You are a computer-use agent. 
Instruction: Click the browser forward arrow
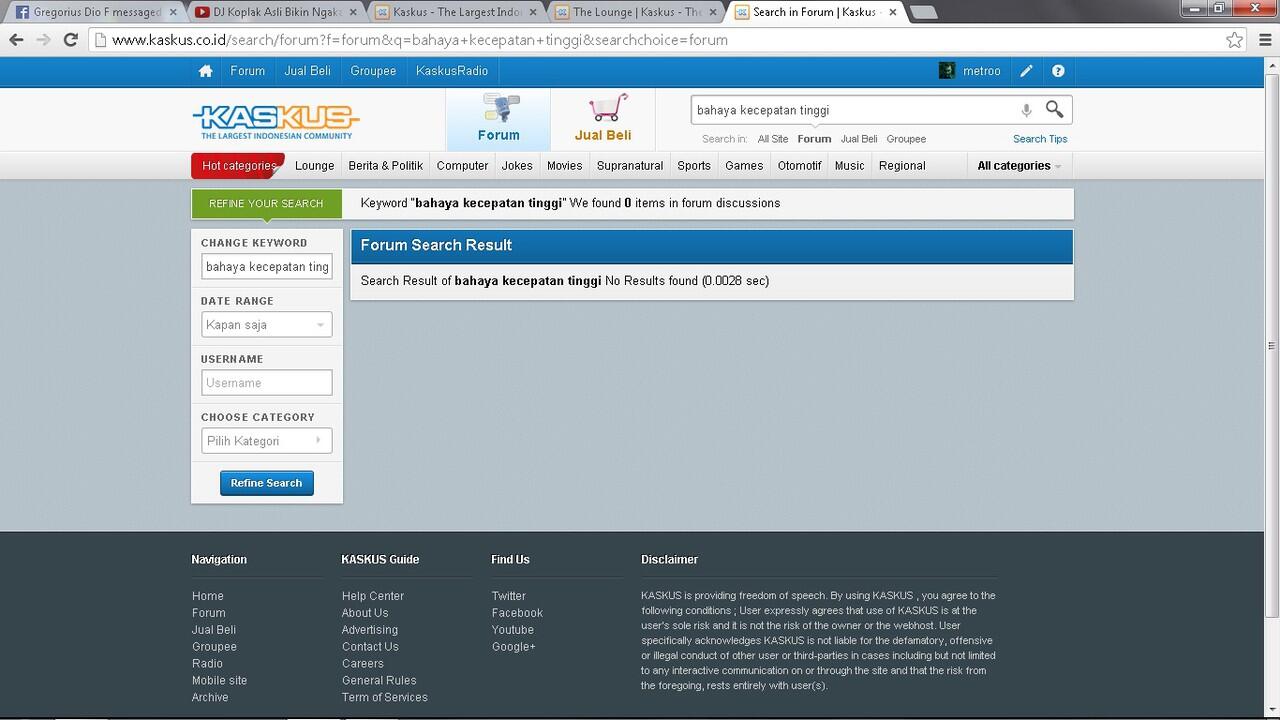pos(43,40)
